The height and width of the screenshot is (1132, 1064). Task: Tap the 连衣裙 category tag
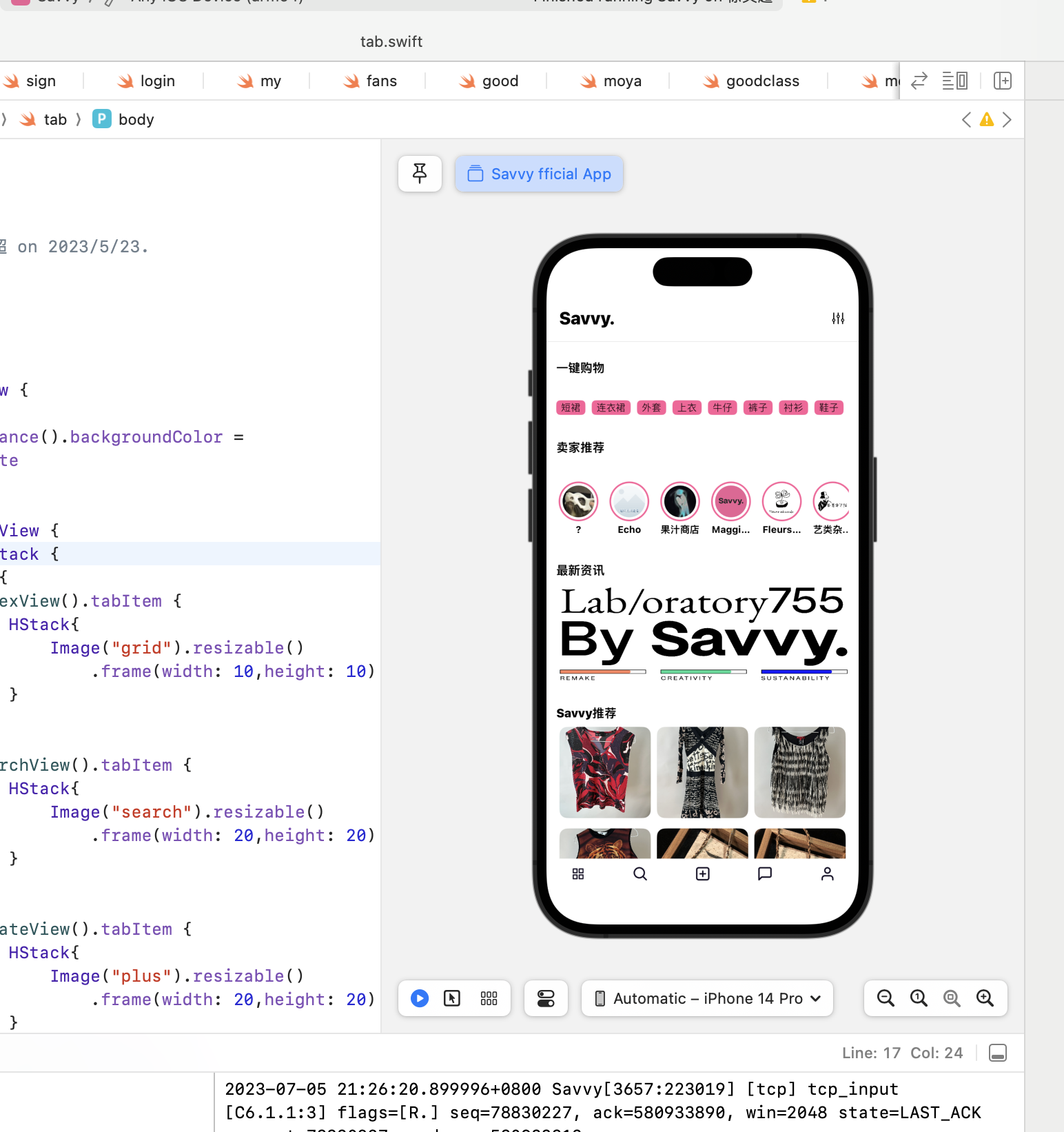tap(611, 408)
